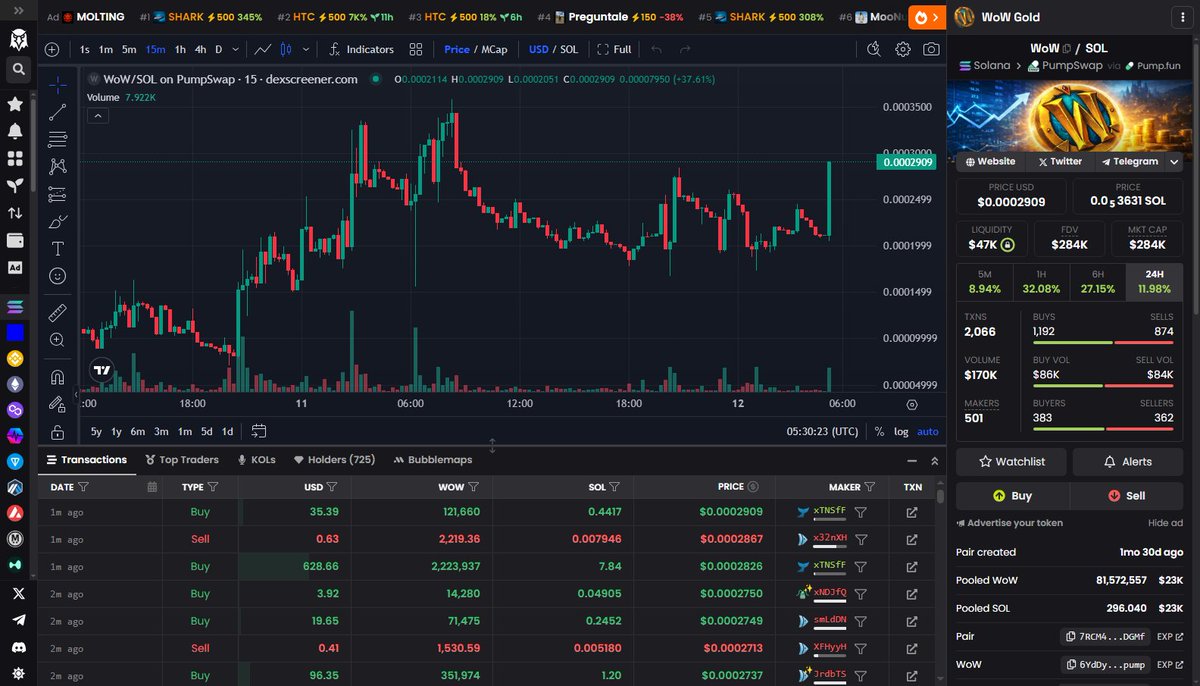Select the line chart style
Screen dimensions: 1200x686
tap(262, 49)
